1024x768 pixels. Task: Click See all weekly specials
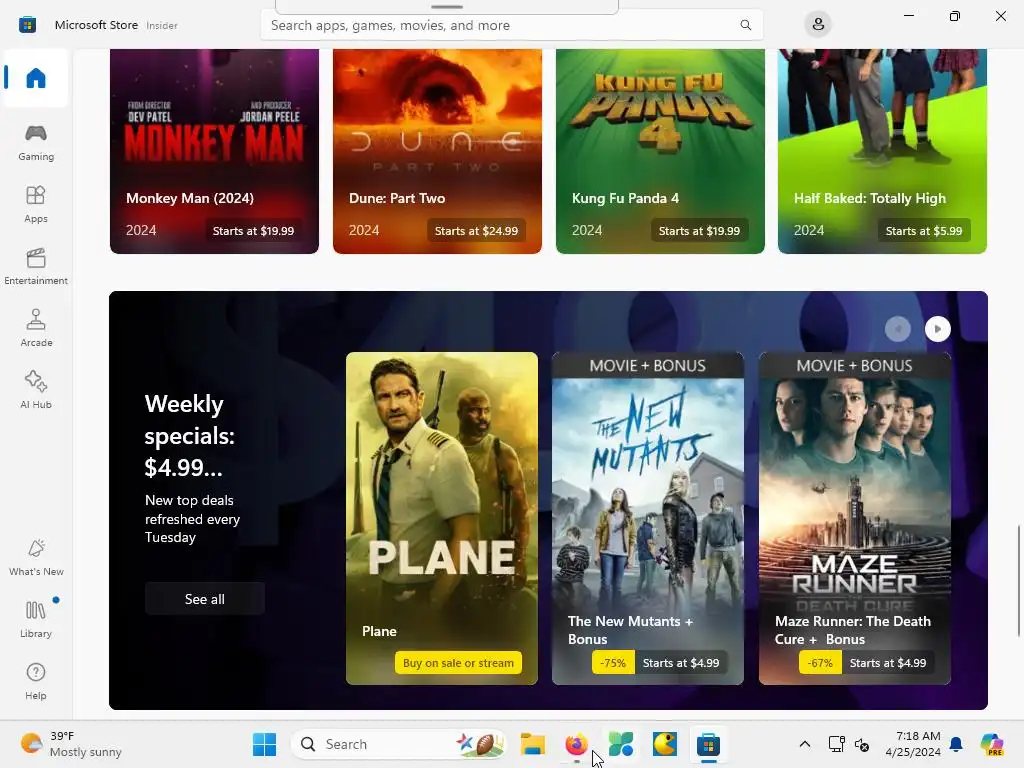204,599
